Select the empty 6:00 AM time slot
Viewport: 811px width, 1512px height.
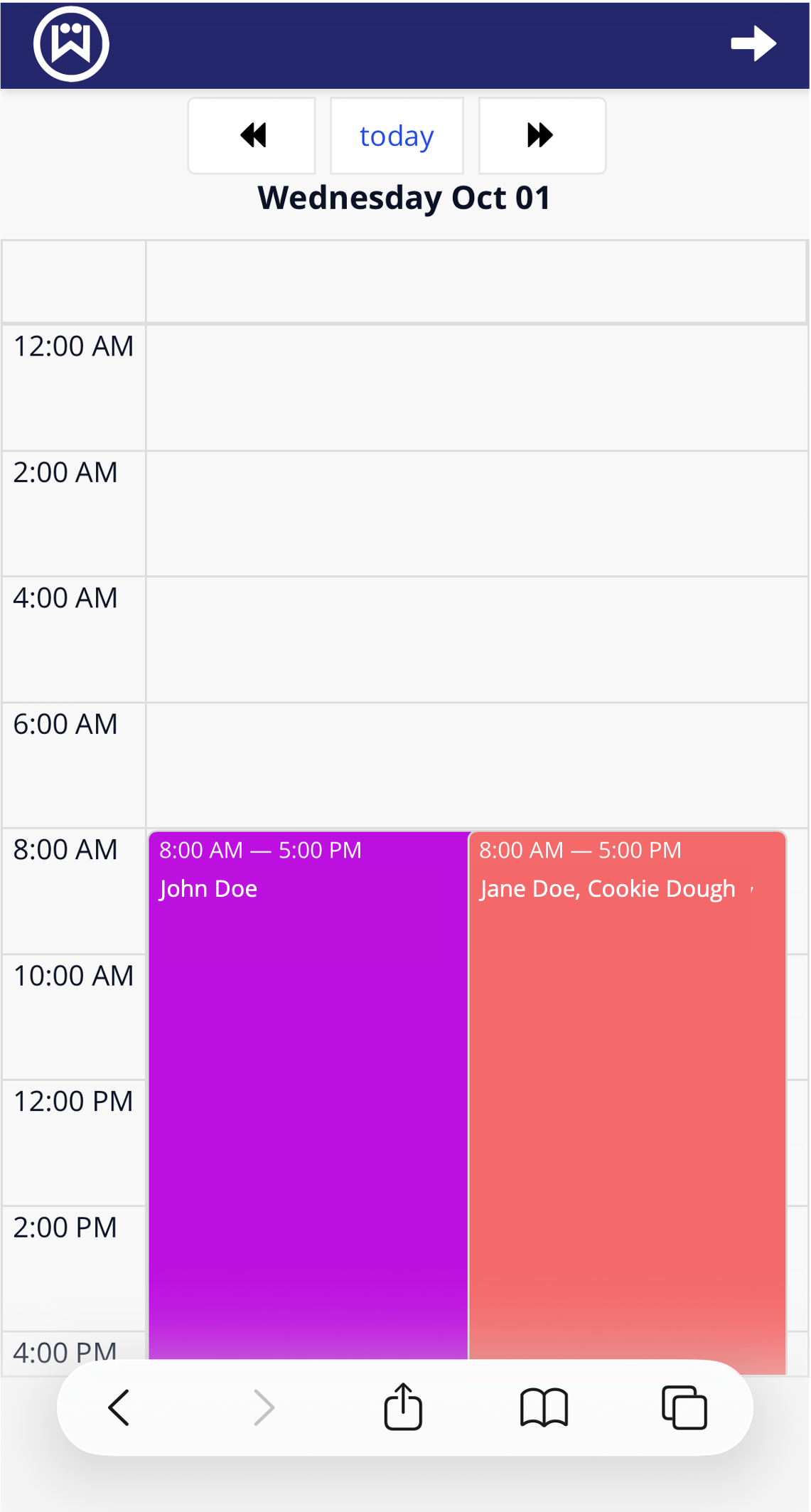476,765
